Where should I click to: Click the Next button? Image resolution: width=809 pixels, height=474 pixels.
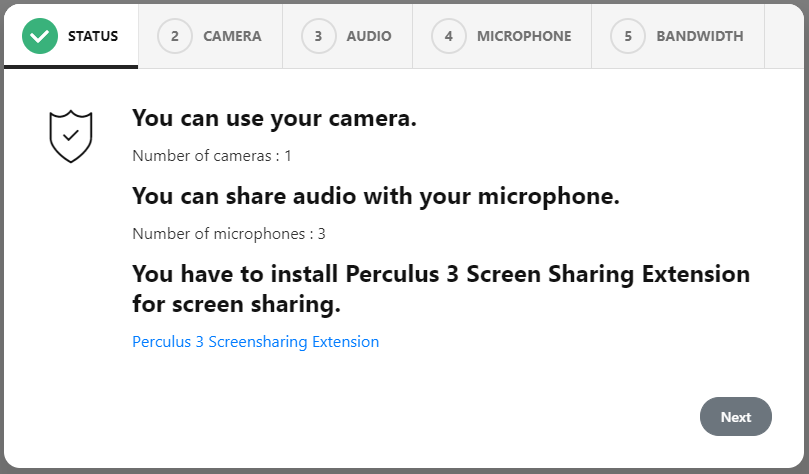[x=736, y=417]
